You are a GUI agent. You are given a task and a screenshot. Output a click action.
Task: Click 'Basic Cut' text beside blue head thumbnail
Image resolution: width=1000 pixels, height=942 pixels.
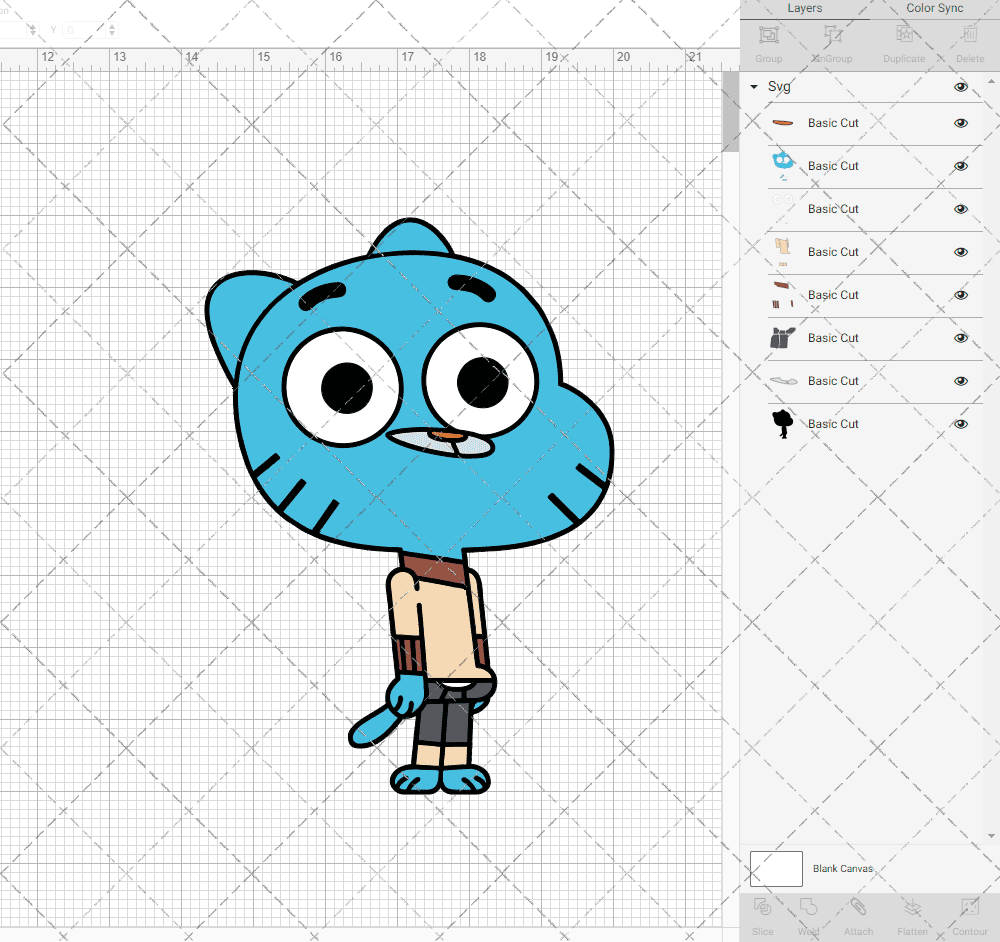[x=833, y=166]
